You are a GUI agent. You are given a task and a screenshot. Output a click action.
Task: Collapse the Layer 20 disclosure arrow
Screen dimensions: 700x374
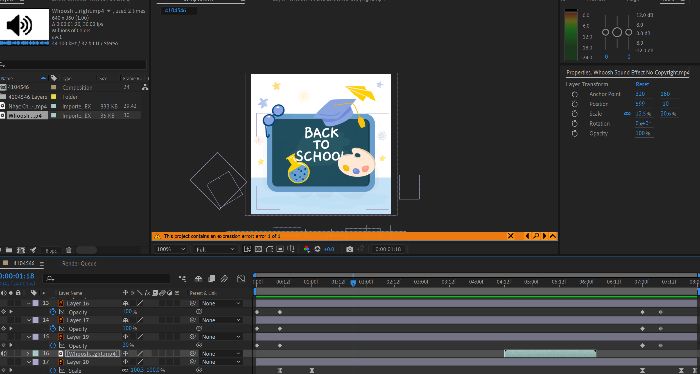pos(29,362)
